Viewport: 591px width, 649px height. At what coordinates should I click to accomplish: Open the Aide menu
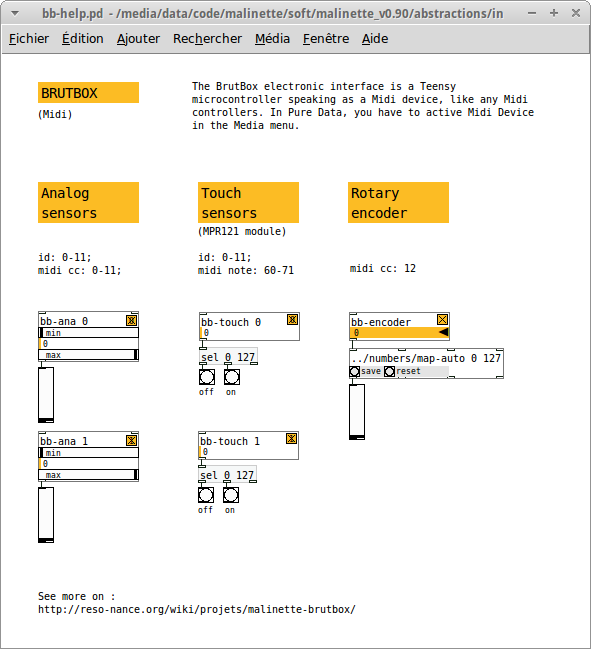pos(375,39)
